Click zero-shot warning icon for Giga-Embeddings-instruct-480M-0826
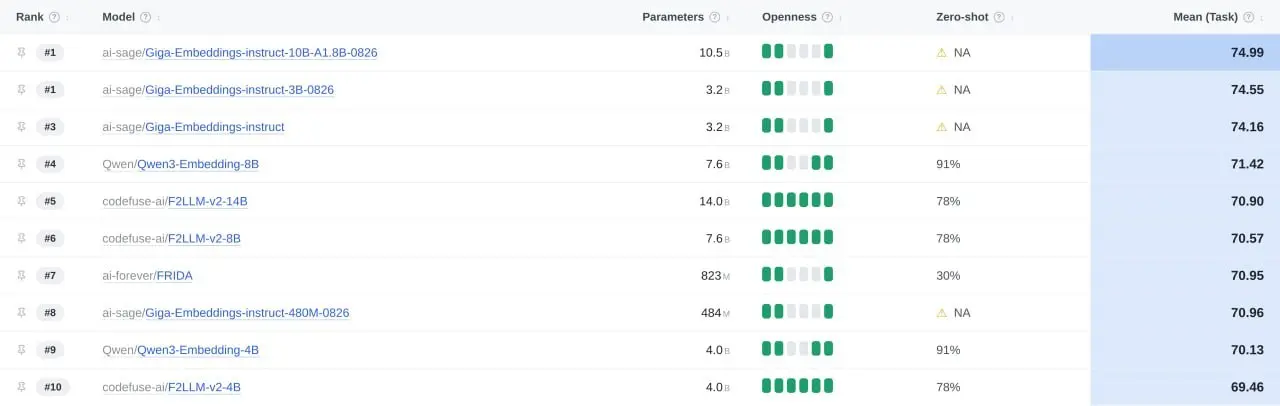Viewport: 1280px width, 406px height. click(x=941, y=313)
